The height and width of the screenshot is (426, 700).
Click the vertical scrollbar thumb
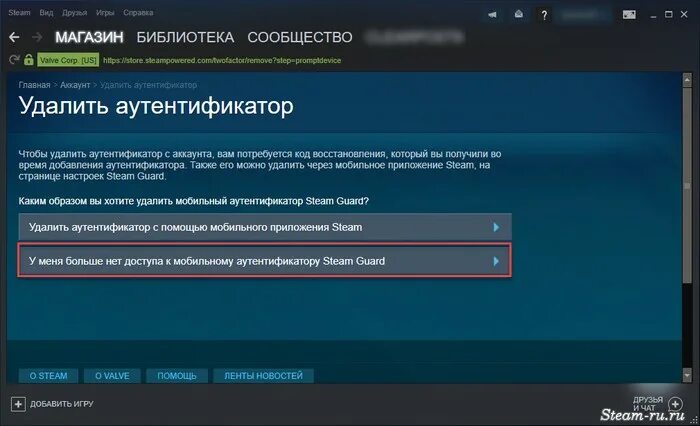(x=687, y=184)
